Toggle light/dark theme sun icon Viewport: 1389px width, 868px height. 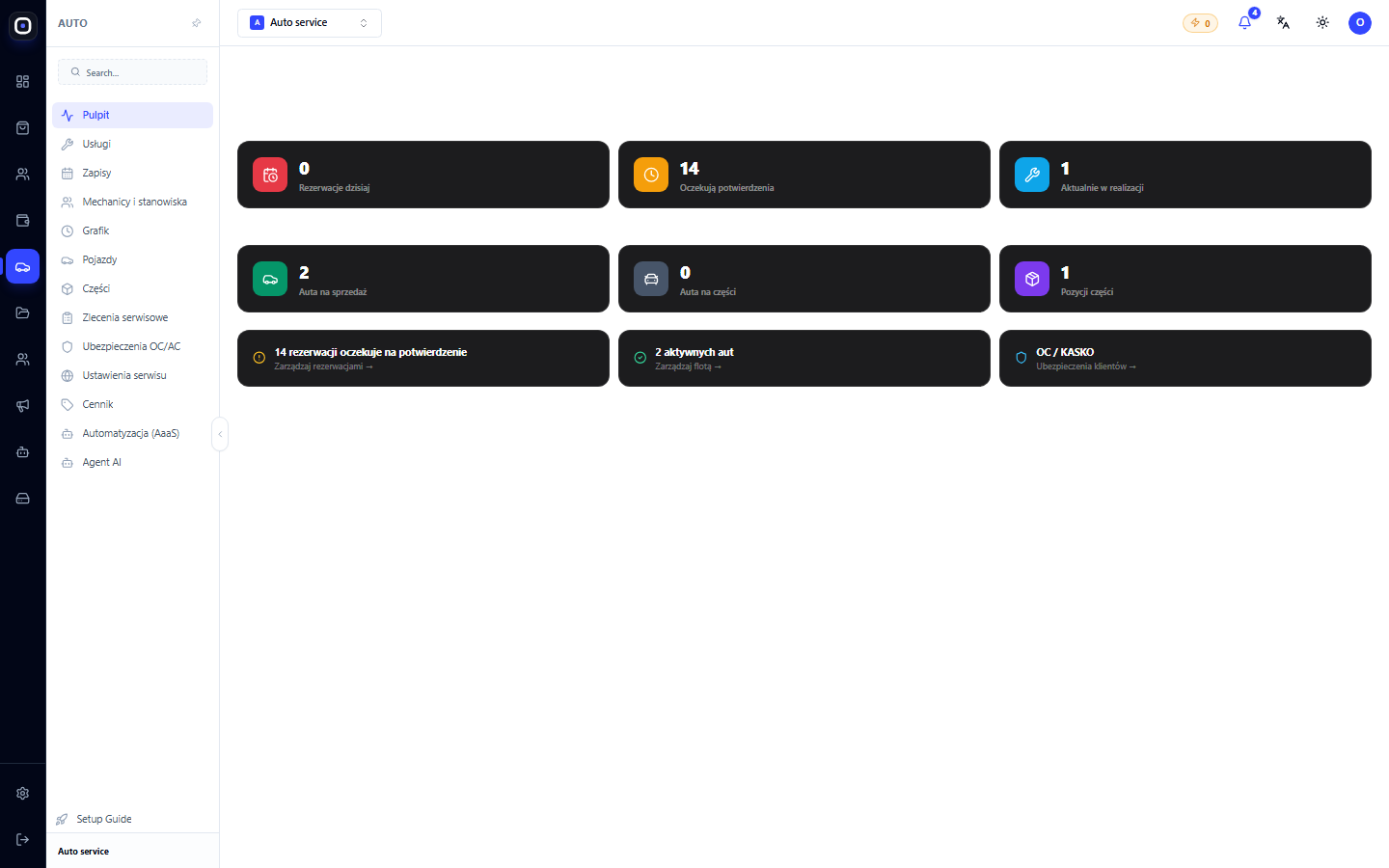pyautogui.click(x=1322, y=22)
